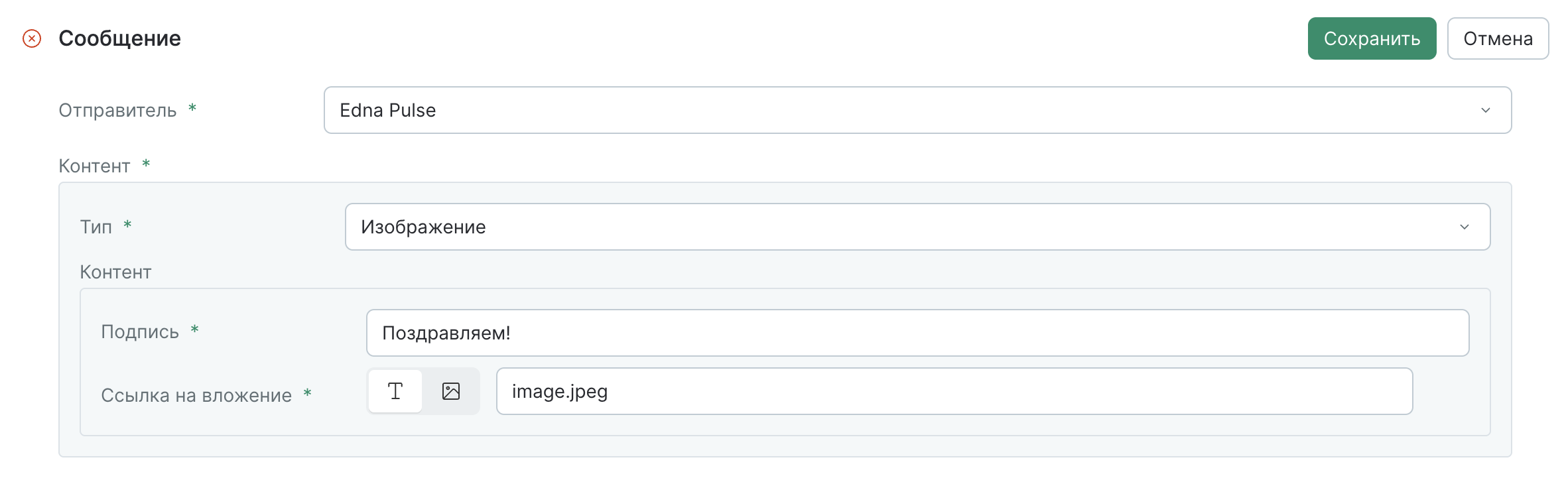Switch attachment link to text input mode
This screenshot has height=484, width=1568.
pyautogui.click(x=395, y=391)
